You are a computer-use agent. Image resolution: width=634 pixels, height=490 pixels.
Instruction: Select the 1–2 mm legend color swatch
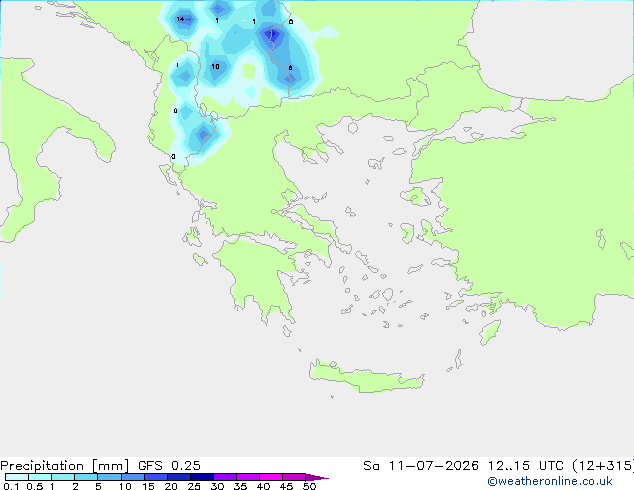(63, 477)
